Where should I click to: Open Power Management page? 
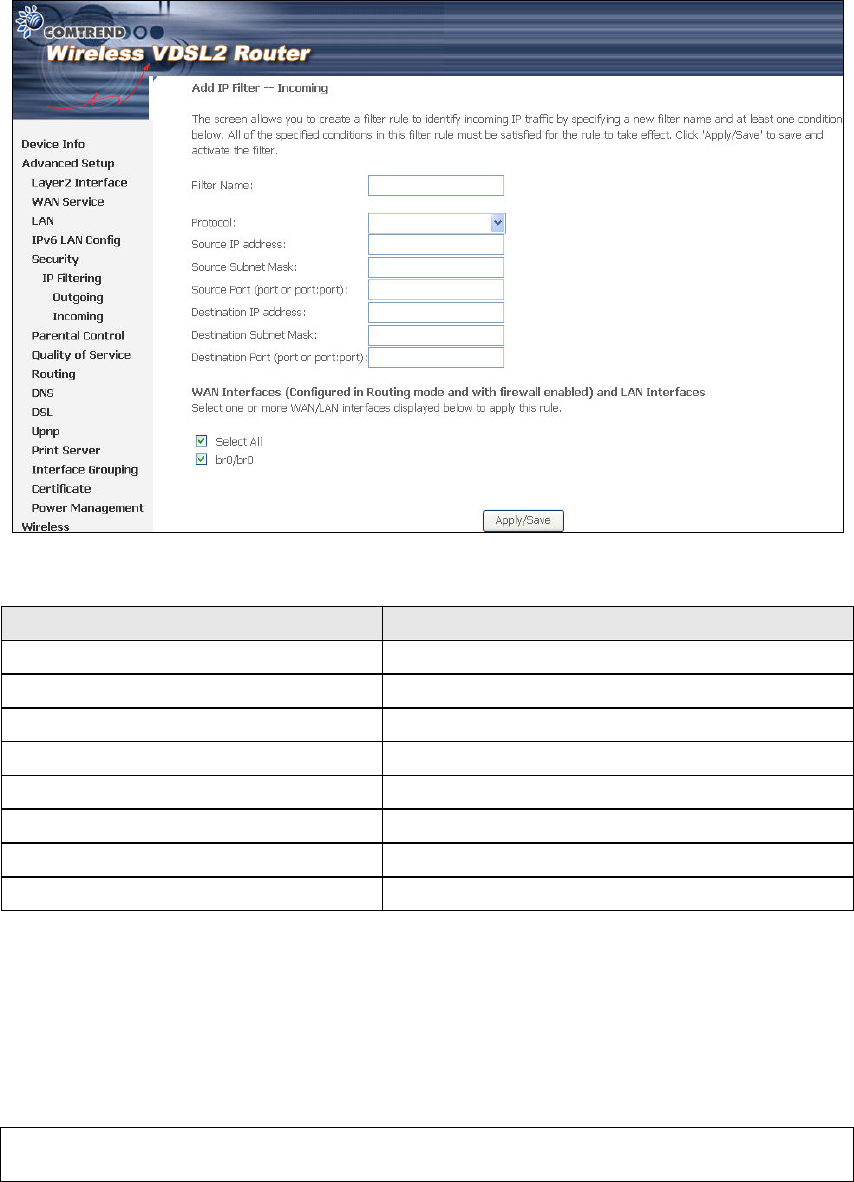tap(87, 508)
